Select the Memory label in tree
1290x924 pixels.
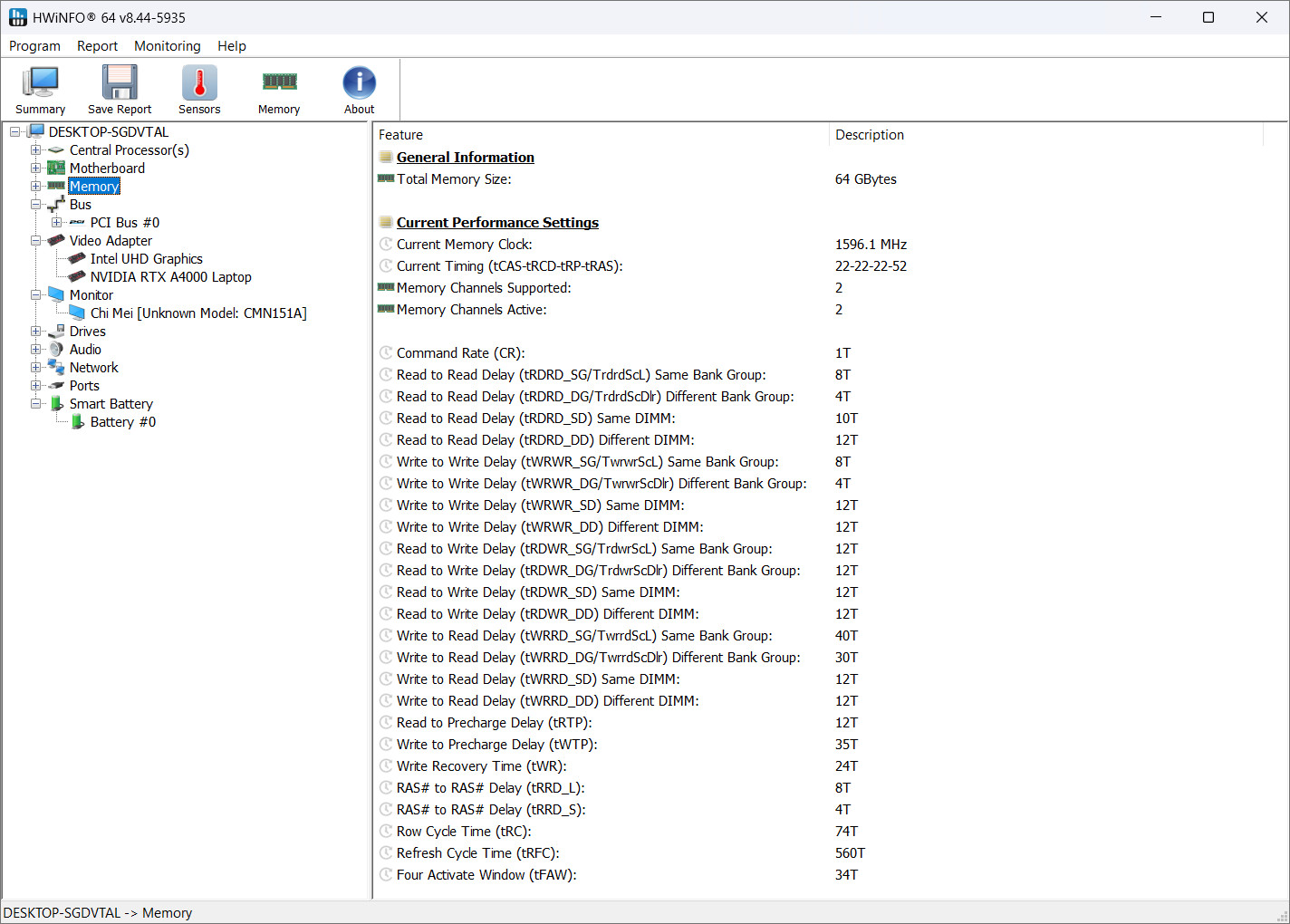click(94, 187)
